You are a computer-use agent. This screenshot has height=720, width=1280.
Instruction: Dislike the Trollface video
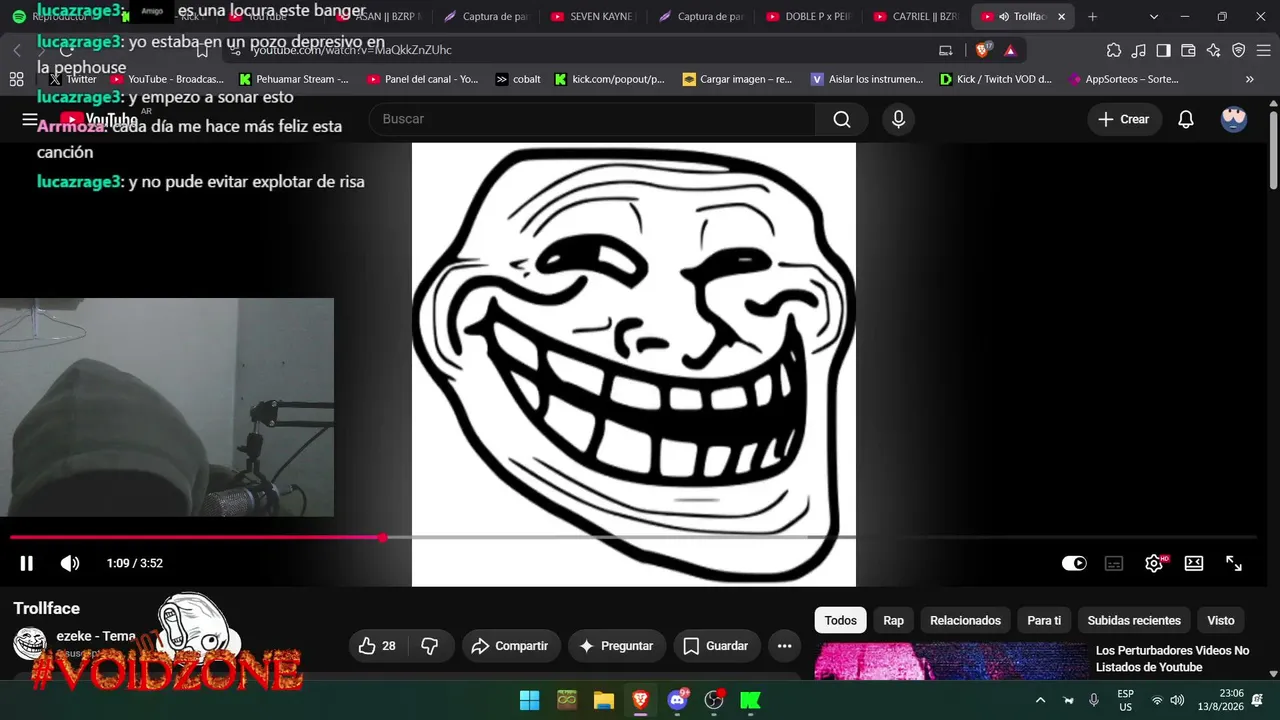click(x=430, y=646)
